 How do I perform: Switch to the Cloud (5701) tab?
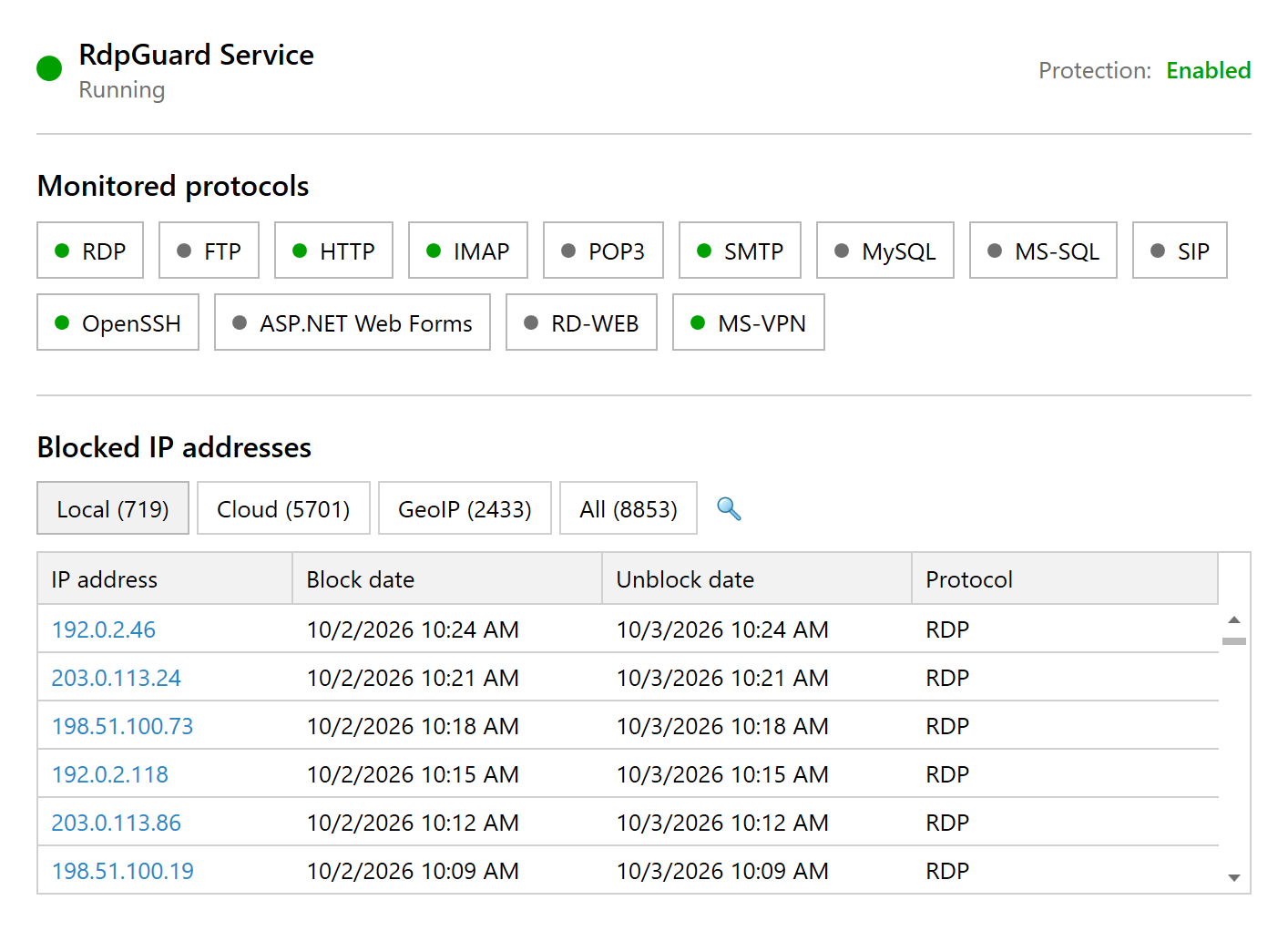click(283, 508)
